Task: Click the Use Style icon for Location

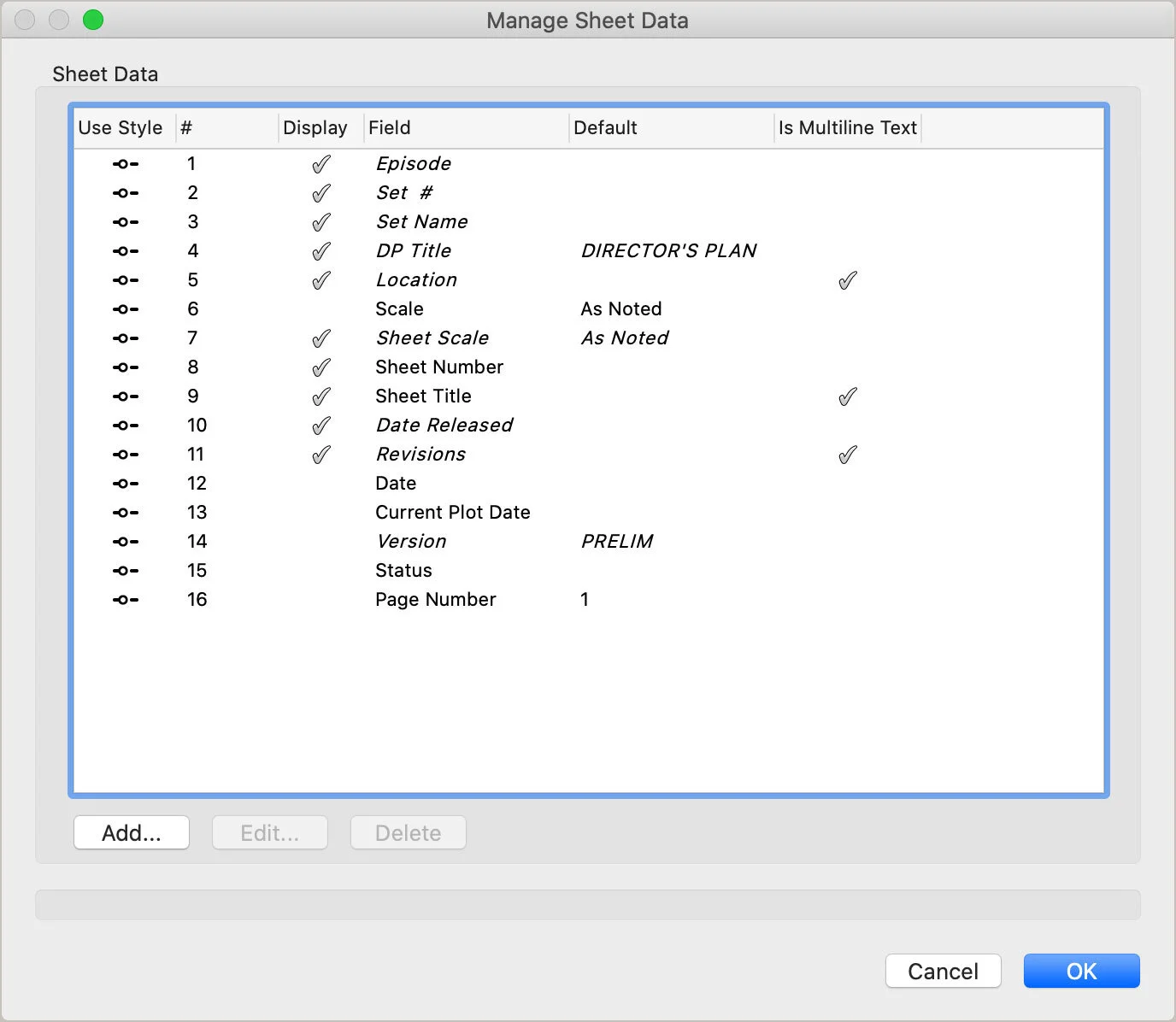Action: pyautogui.click(x=125, y=279)
